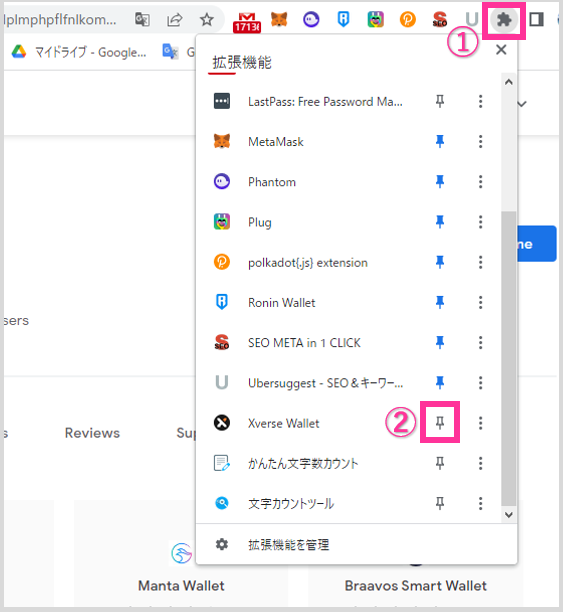This screenshot has height=612, width=563.
Task: Click the Ronin Wallet toolbar icon
Action: [x=343, y=19]
